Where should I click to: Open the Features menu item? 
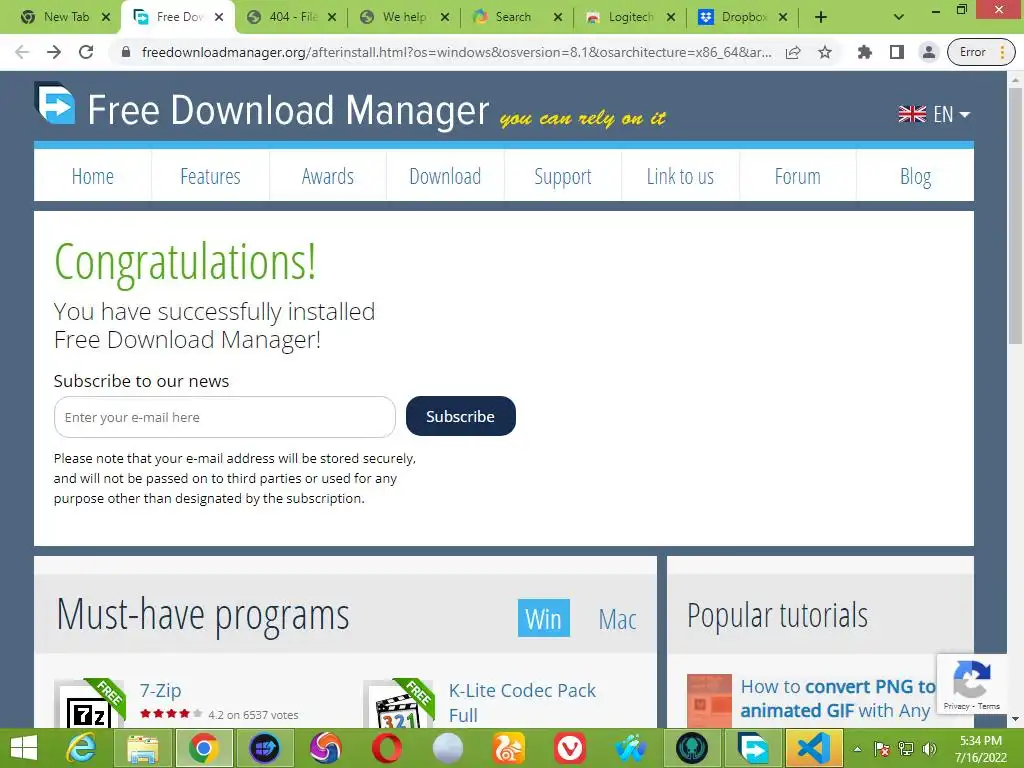210,176
